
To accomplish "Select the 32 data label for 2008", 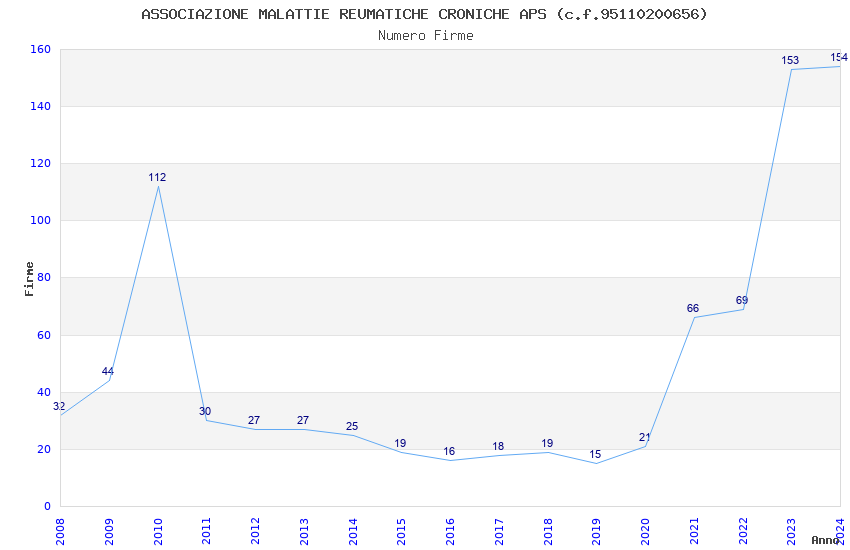I will pyautogui.click(x=59, y=407).
